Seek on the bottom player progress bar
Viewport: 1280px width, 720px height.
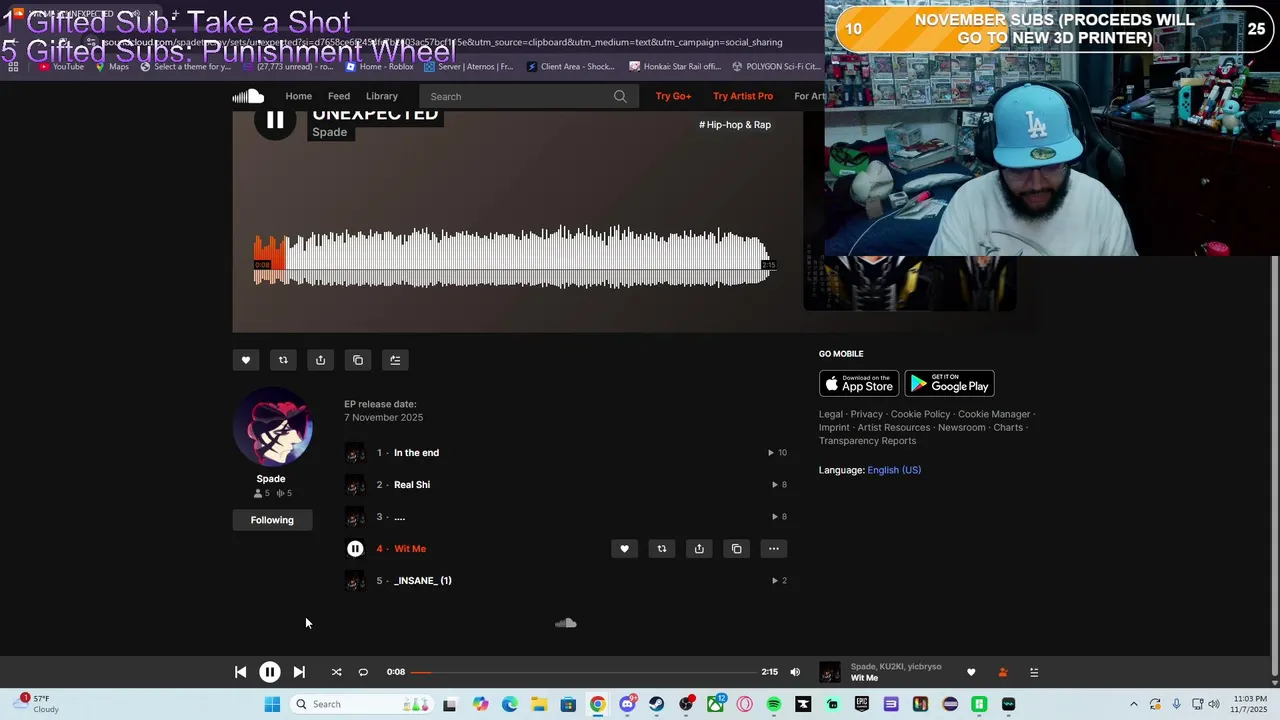coord(583,672)
